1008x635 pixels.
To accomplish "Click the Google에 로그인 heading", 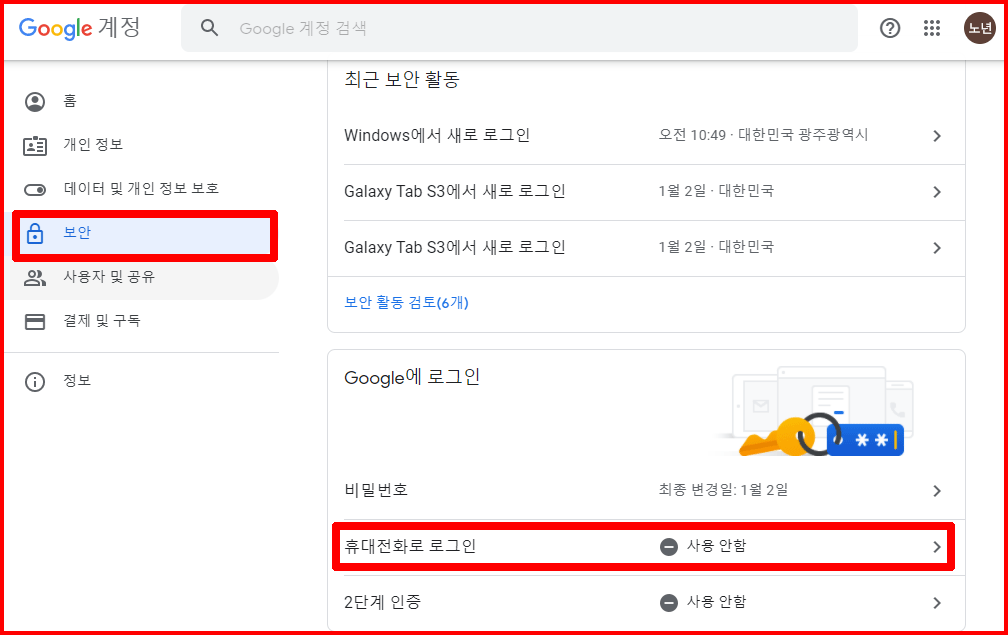I will (412, 377).
